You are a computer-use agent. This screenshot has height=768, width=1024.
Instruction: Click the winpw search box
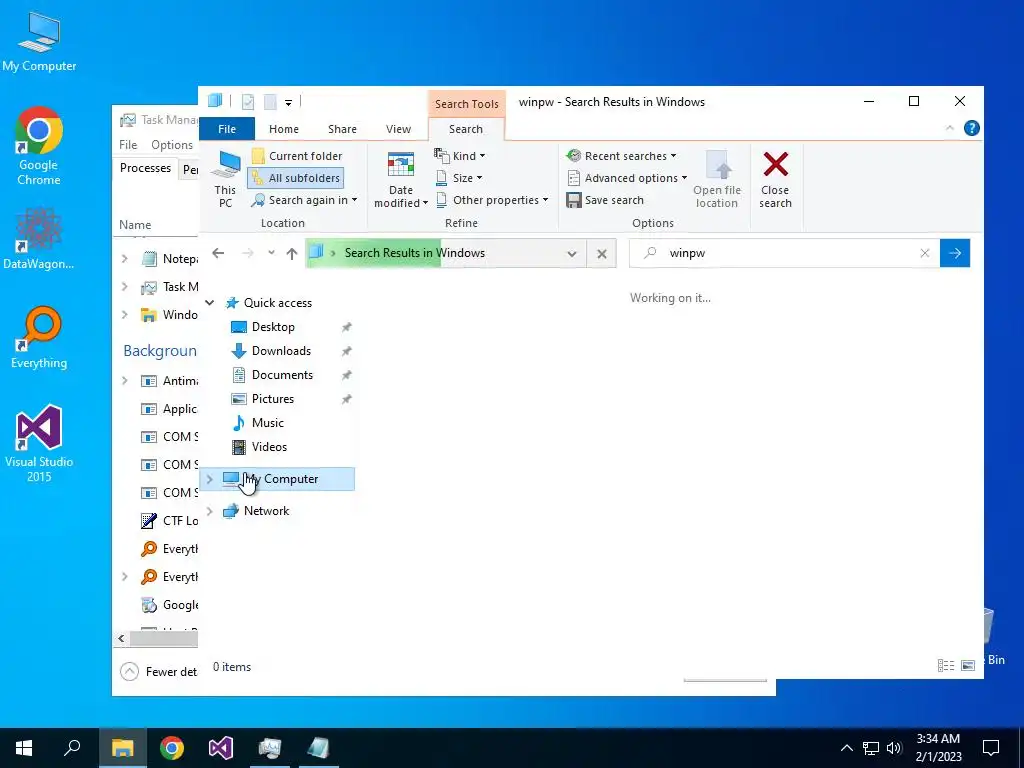coord(784,253)
